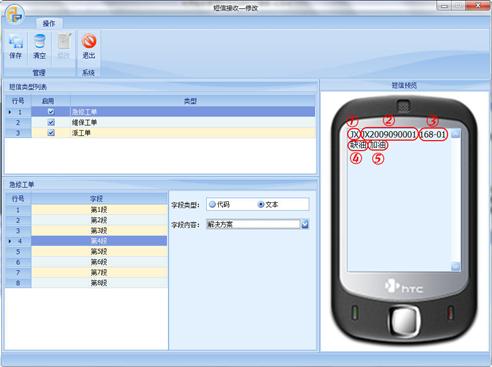492x367 pixels.
Task: Click the 字段内容 field showing 解决方案
Action: pyautogui.click(x=253, y=224)
